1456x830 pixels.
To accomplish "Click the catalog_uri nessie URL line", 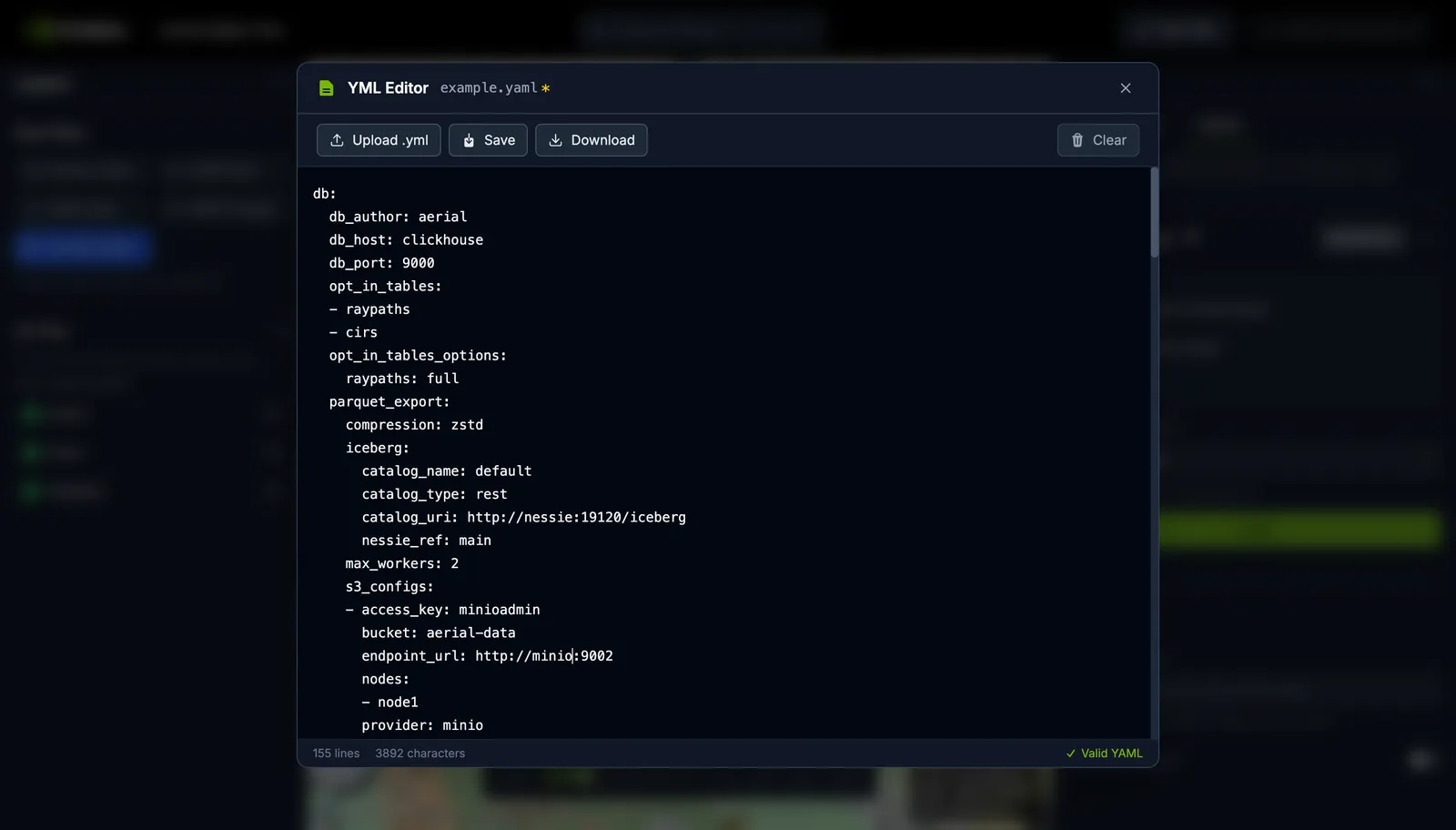I will point(524,518).
